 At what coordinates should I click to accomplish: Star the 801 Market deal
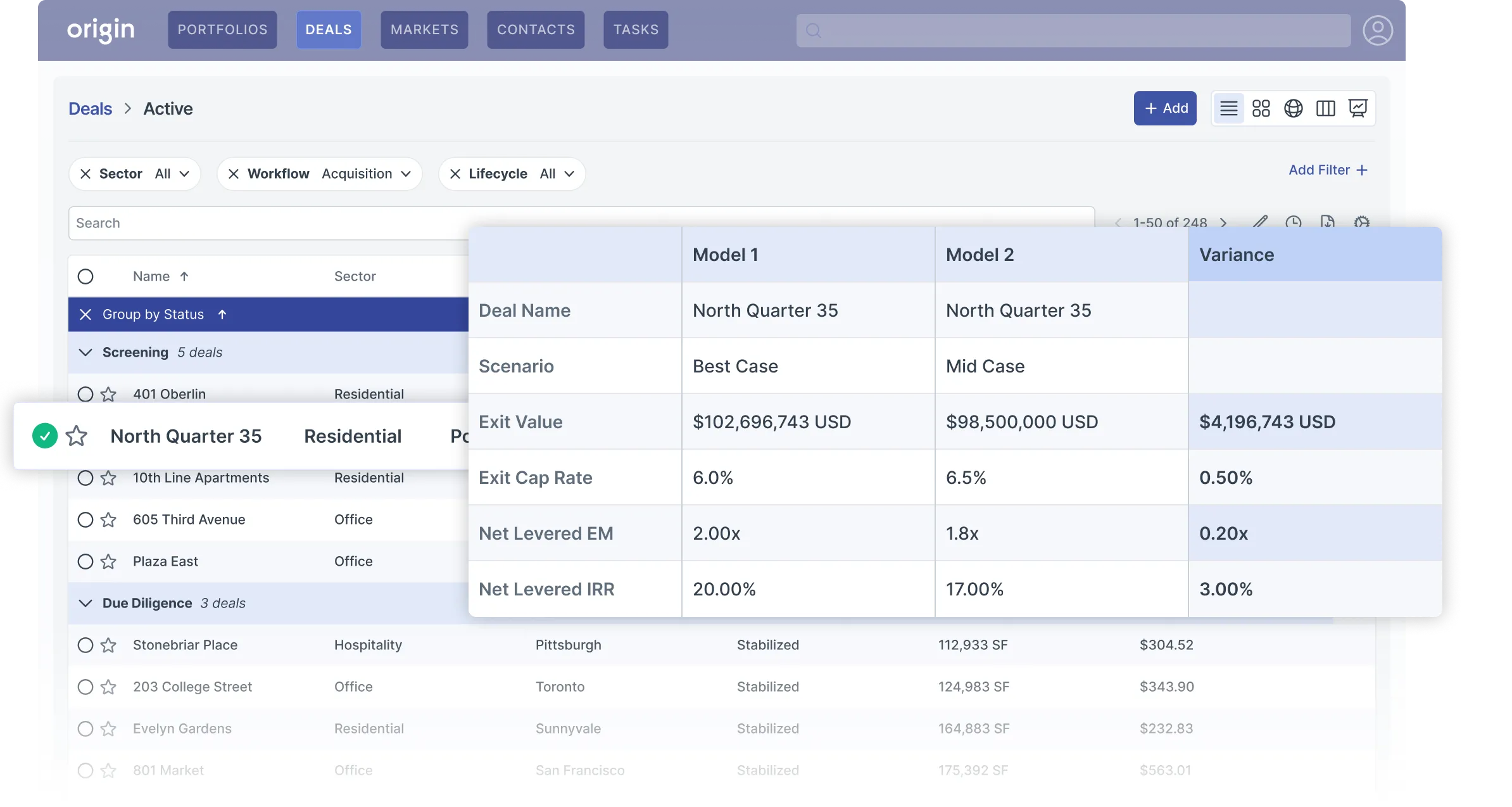coord(108,770)
